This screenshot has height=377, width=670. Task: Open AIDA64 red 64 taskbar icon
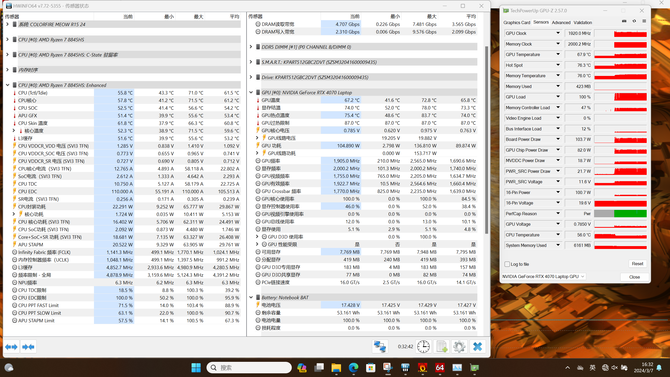[x=440, y=368]
